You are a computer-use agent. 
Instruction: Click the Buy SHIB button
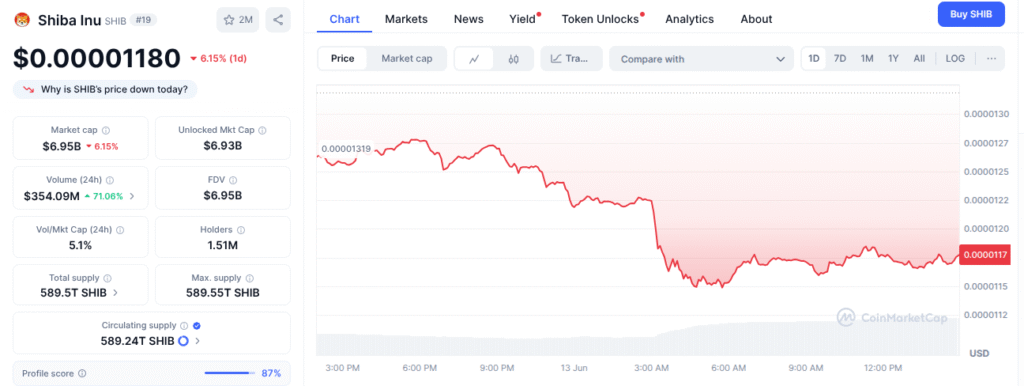[x=971, y=14]
